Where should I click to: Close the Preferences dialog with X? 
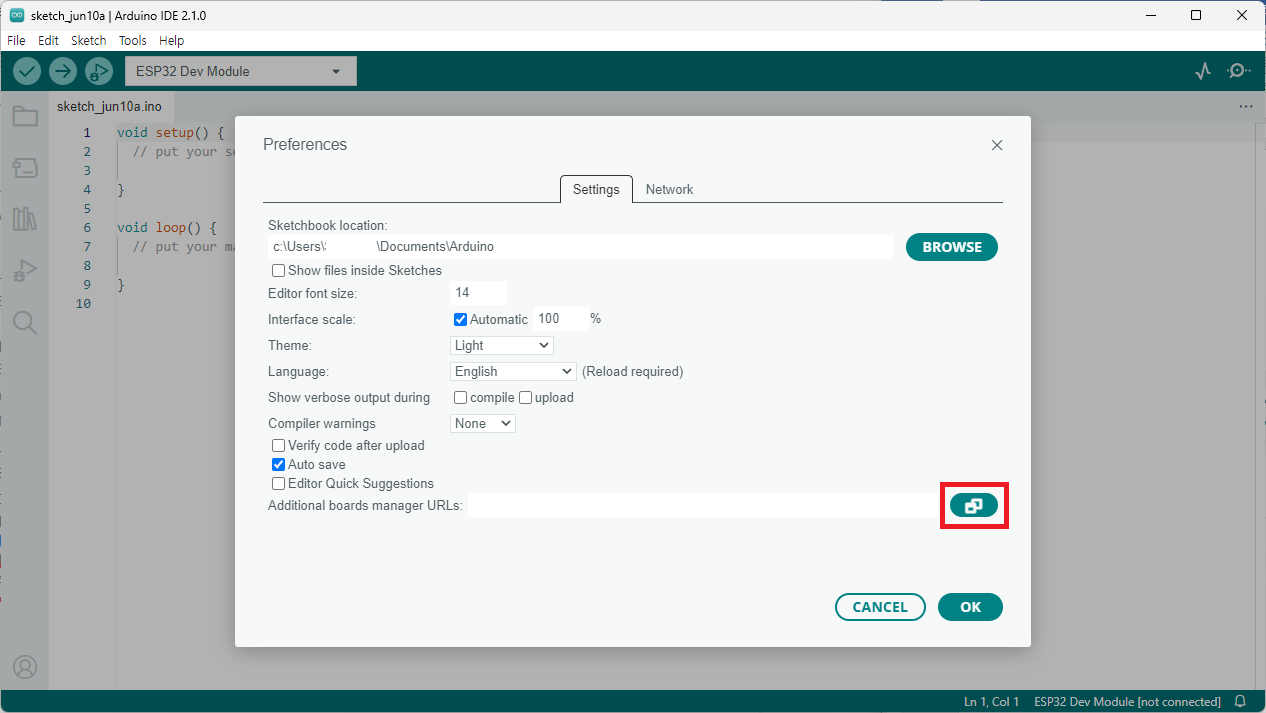tap(997, 145)
